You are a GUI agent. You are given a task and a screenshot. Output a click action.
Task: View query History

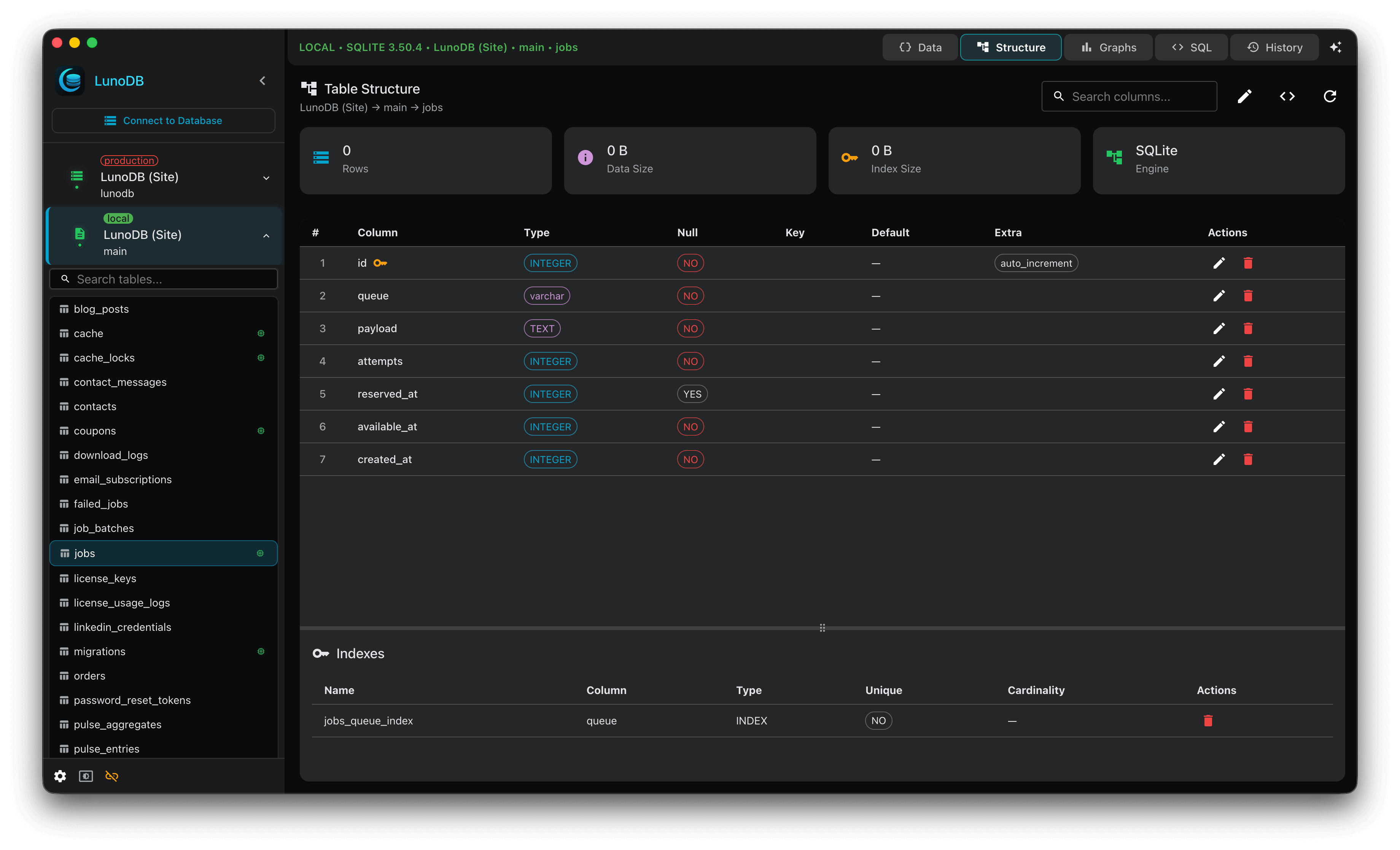1274,47
